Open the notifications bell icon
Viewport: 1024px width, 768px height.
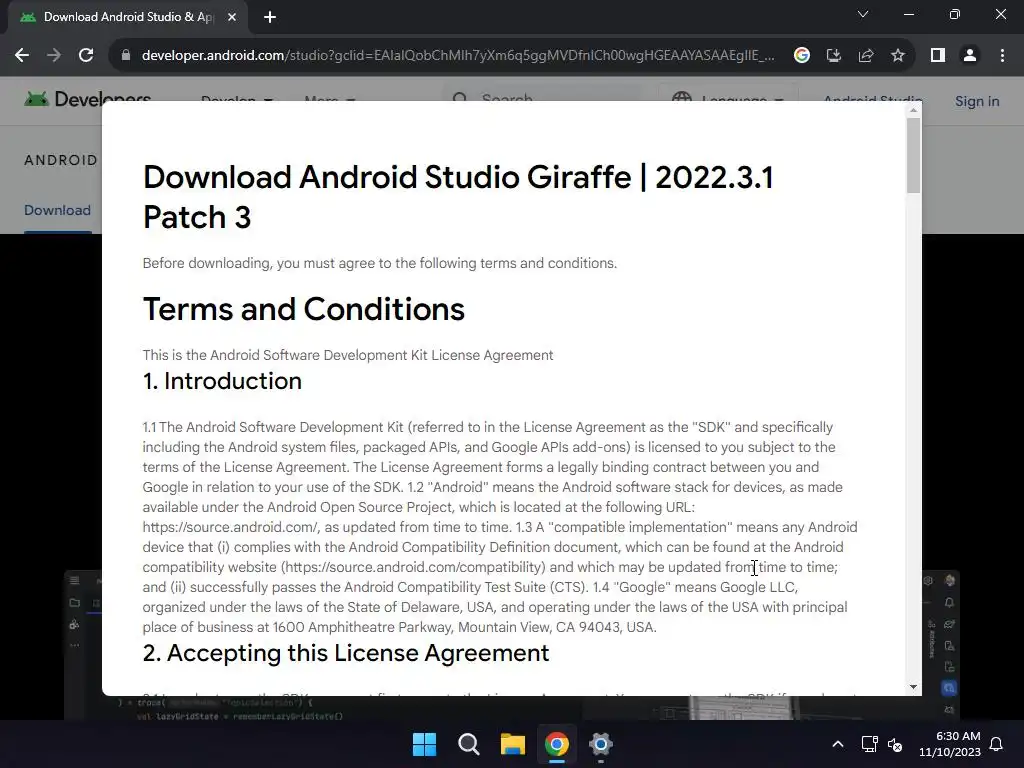point(997,744)
